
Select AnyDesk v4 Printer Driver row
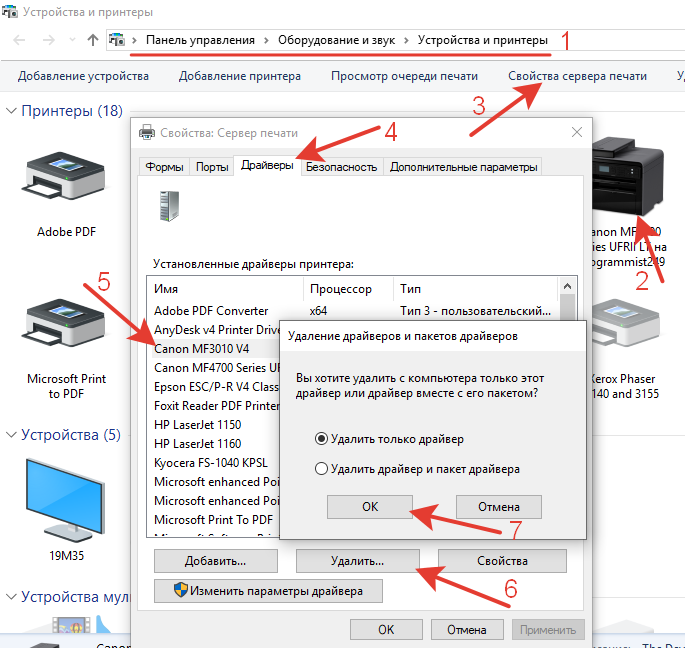coord(216,330)
